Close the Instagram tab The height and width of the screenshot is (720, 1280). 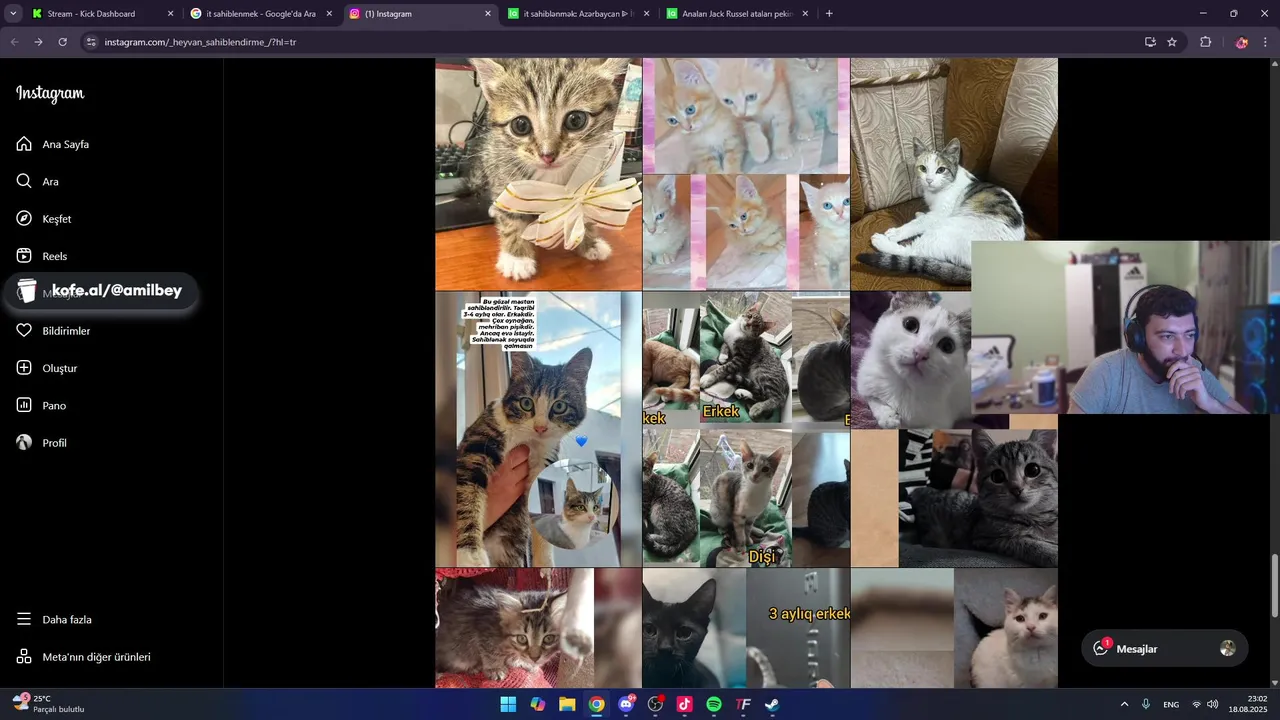point(488,14)
